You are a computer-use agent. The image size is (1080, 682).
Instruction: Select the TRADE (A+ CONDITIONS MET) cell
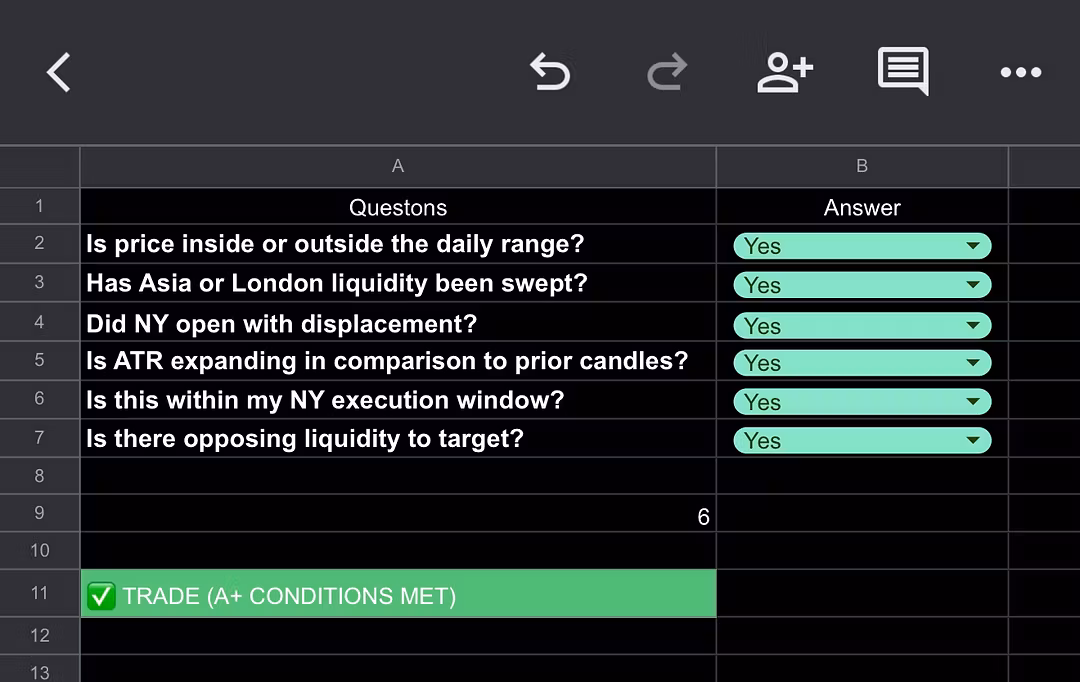point(398,595)
